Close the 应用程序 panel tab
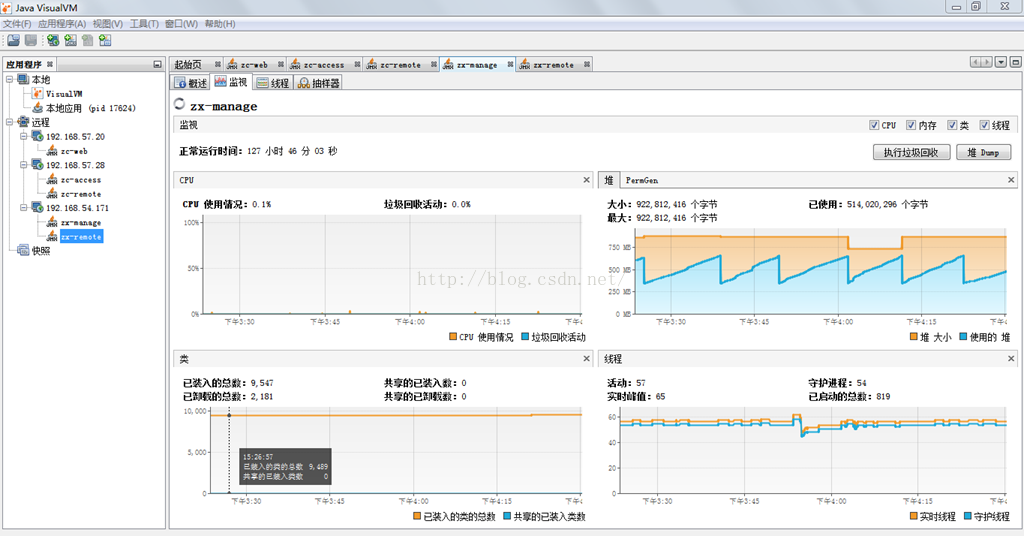Viewport: 1024px width, 536px height. 50,64
